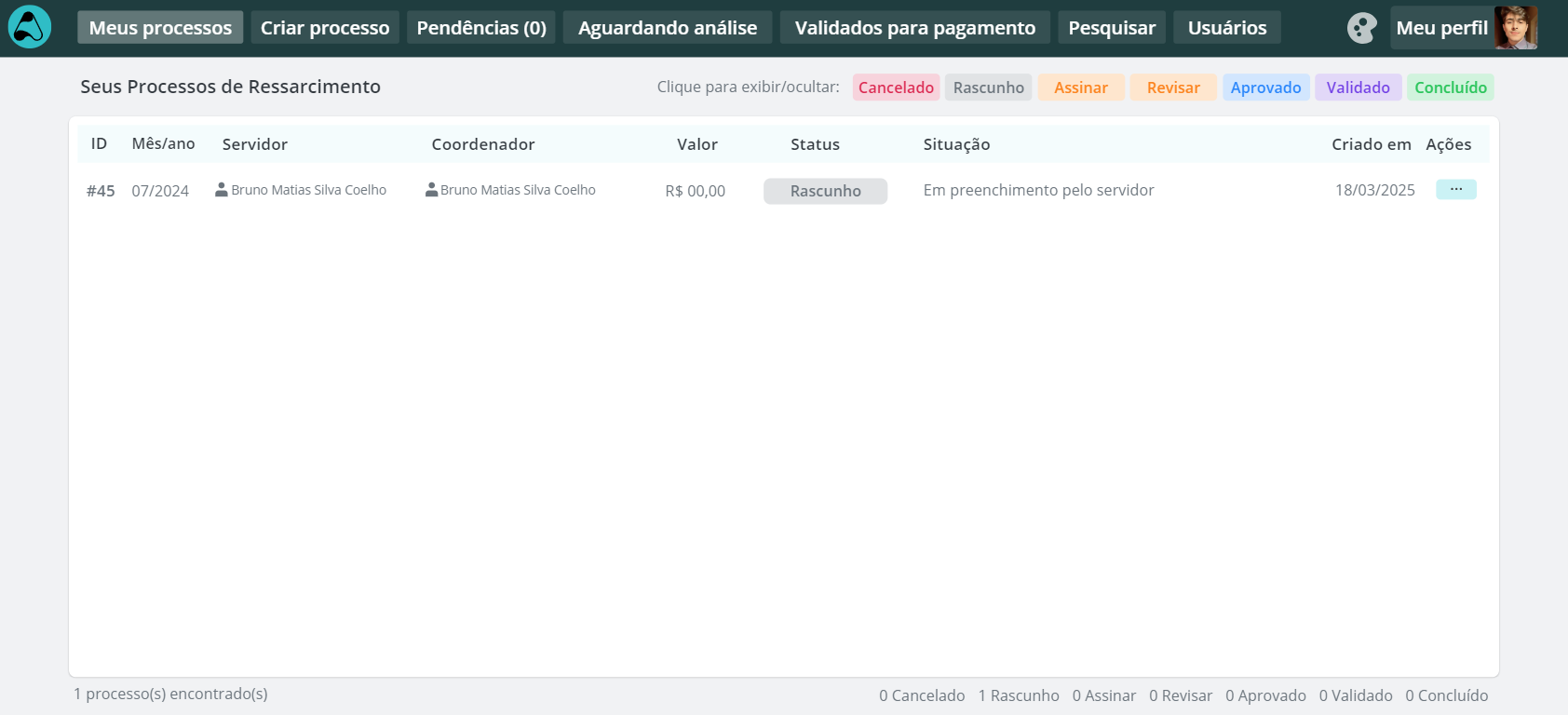
Task: Click the person icon before the Servidor name
Action: (222, 190)
